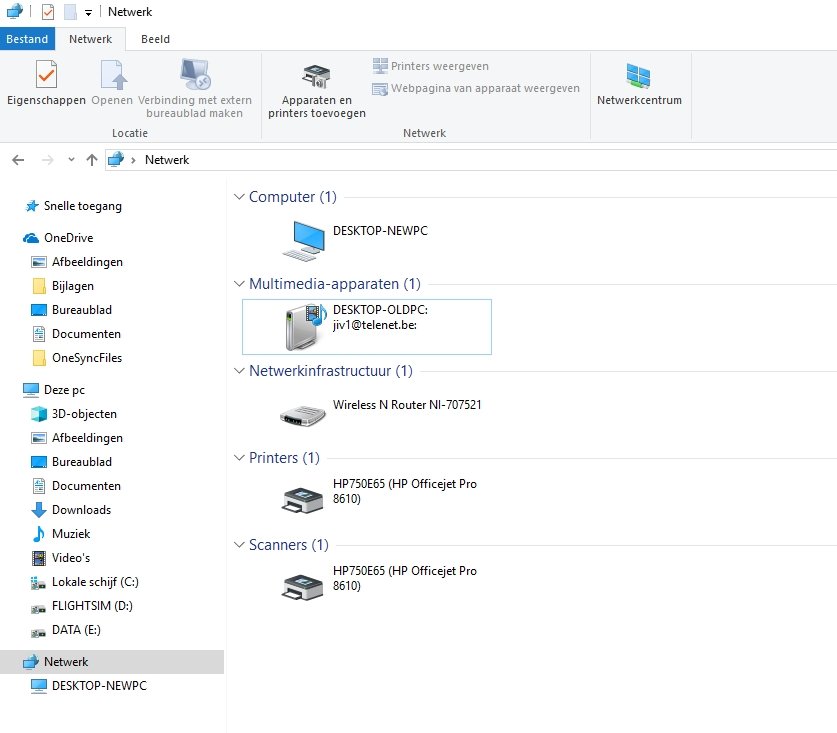Switch to the Beeld ribbon tab
Screen dimensions: 837x733
(x=155, y=39)
